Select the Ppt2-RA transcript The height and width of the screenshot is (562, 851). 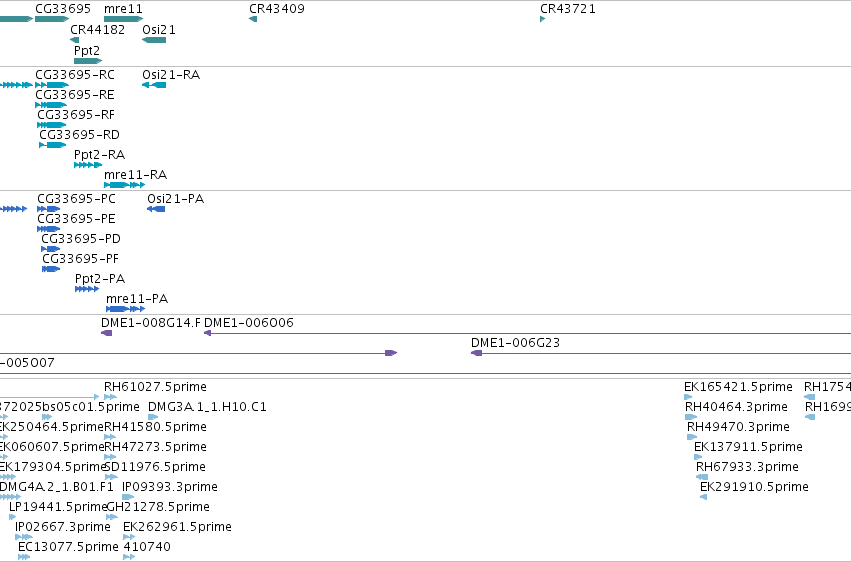pyautogui.click(x=88, y=165)
